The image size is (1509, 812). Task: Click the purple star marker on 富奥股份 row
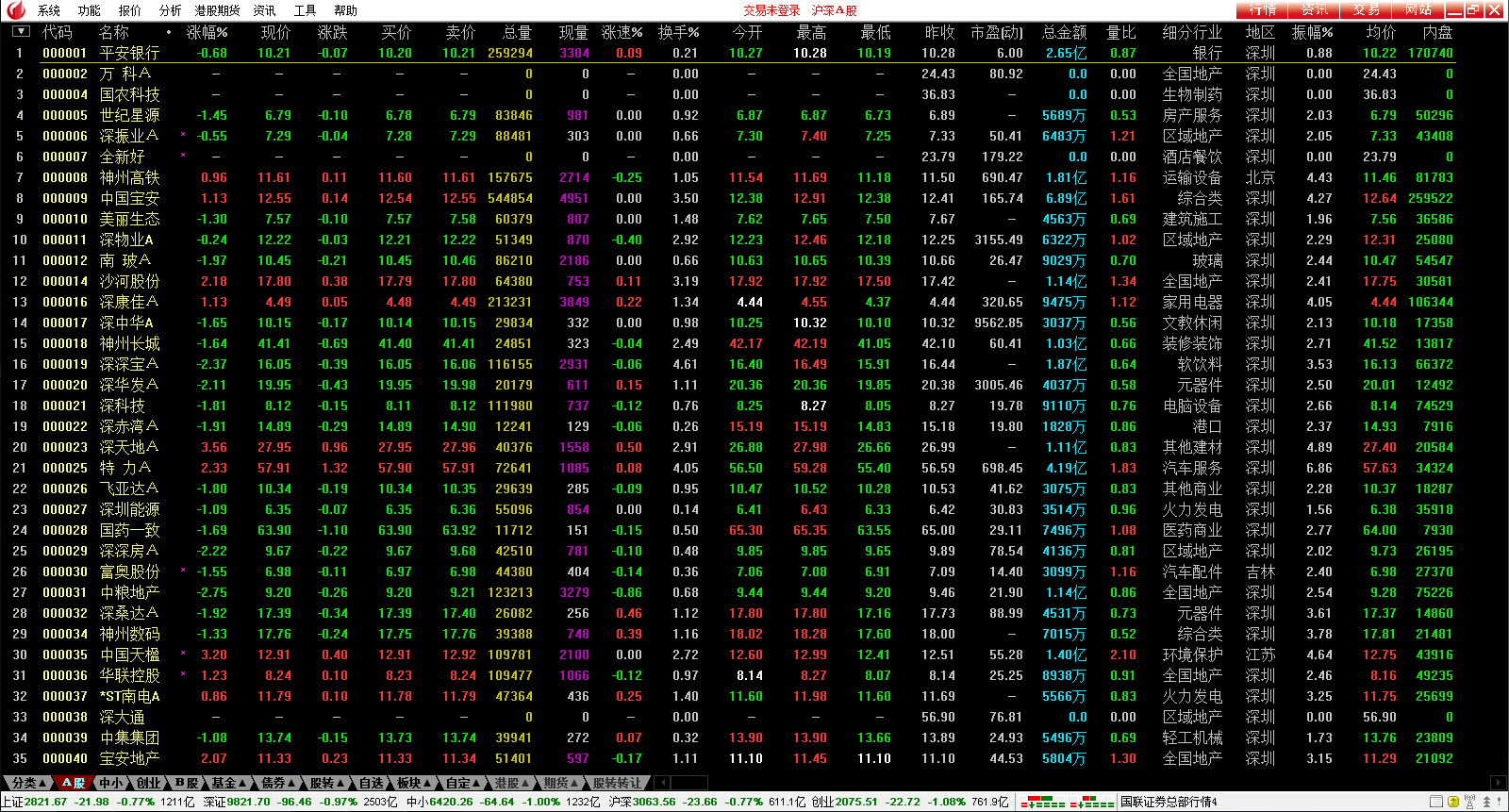tap(182, 571)
